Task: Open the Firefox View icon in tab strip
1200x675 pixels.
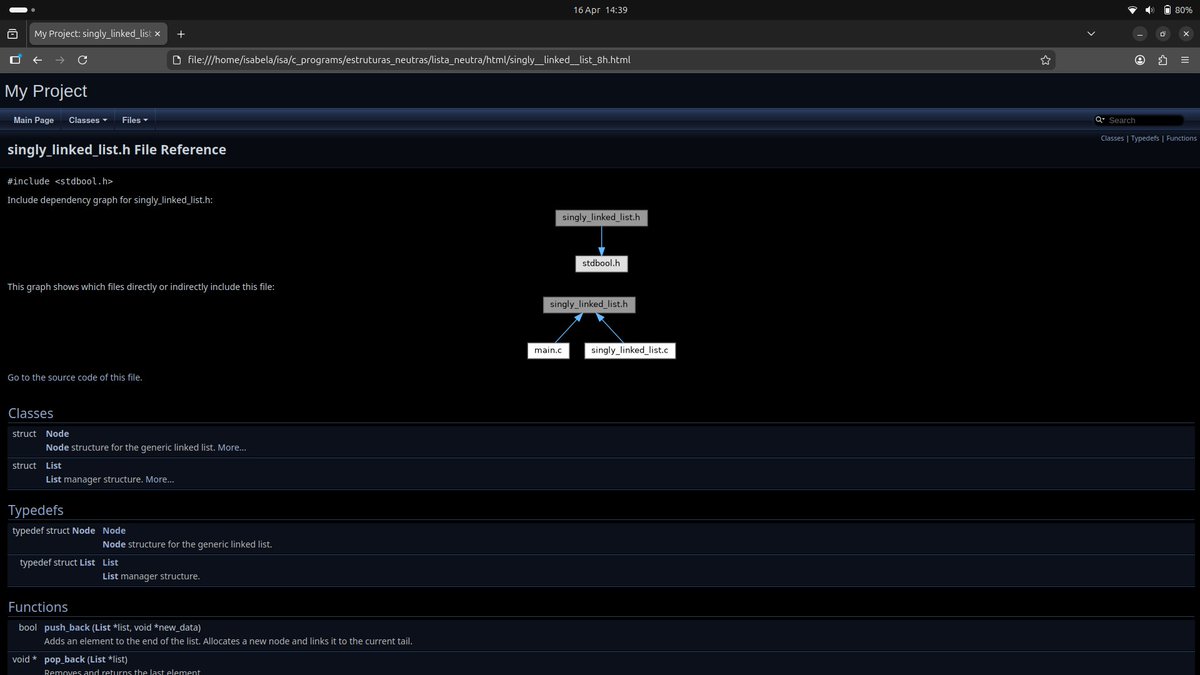Action: tap(13, 33)
